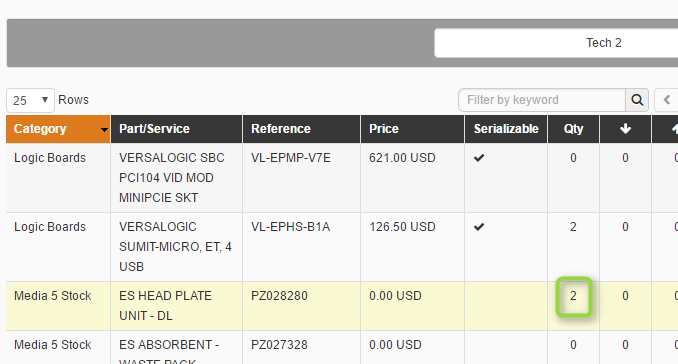Click Category column sort arrow

click(x=104, y=130)
